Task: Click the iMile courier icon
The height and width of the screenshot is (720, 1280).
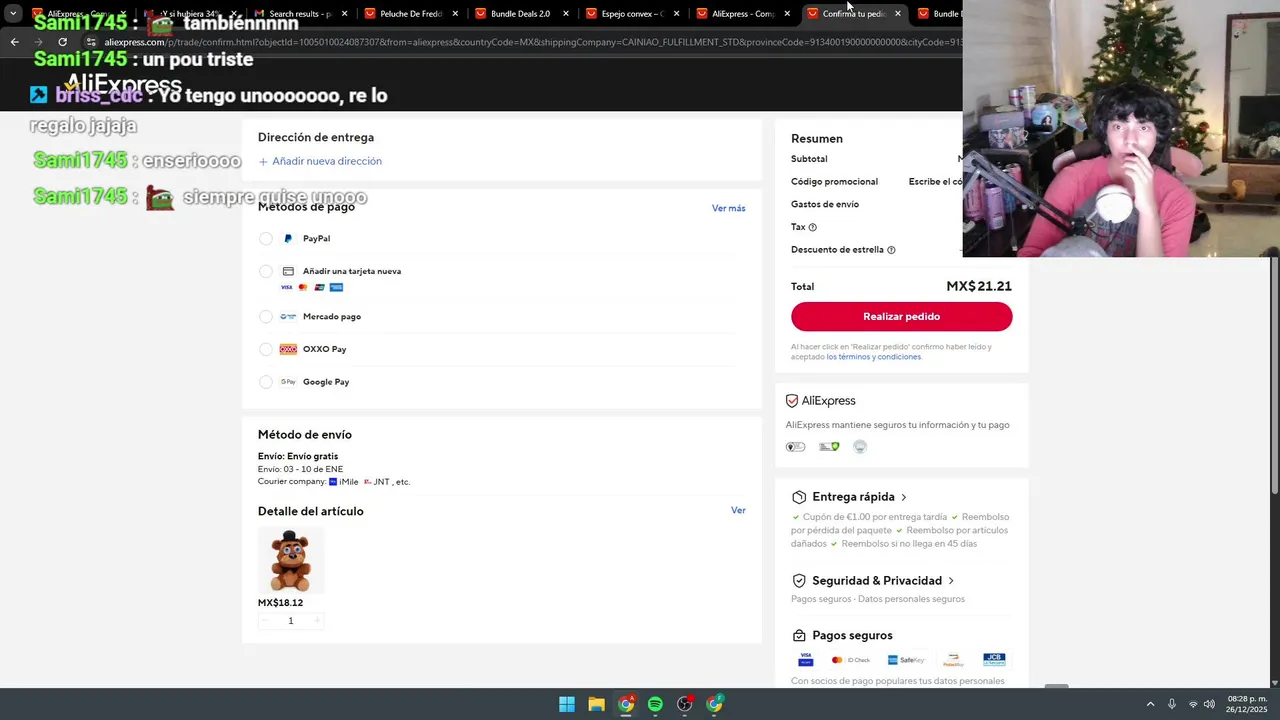Action: pos(333,482)
